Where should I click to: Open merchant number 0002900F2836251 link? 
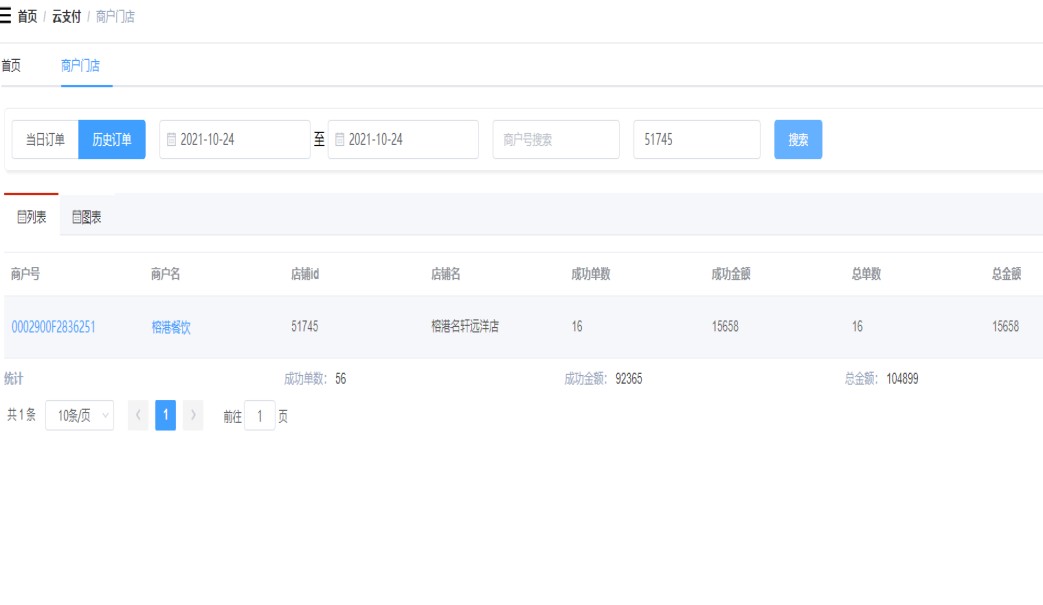click(54, 327)
